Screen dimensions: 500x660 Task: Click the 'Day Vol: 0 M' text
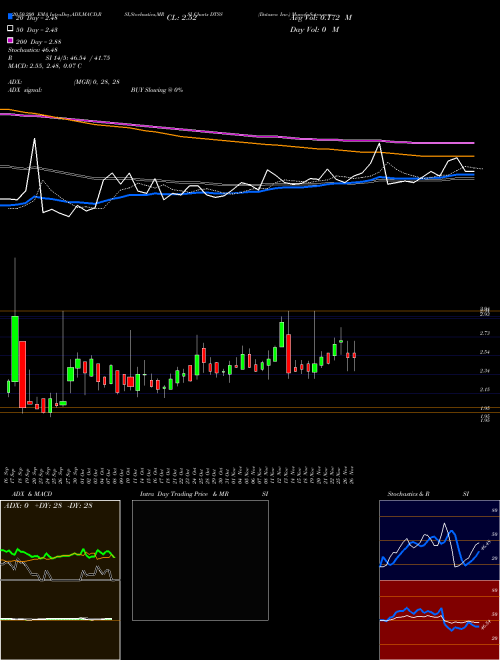click(314, 30)
